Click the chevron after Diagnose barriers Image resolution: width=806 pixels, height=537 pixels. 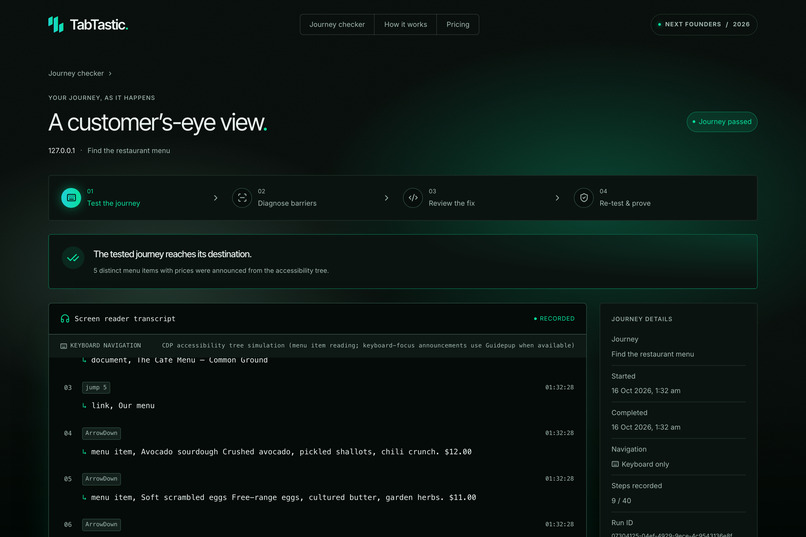387,198
